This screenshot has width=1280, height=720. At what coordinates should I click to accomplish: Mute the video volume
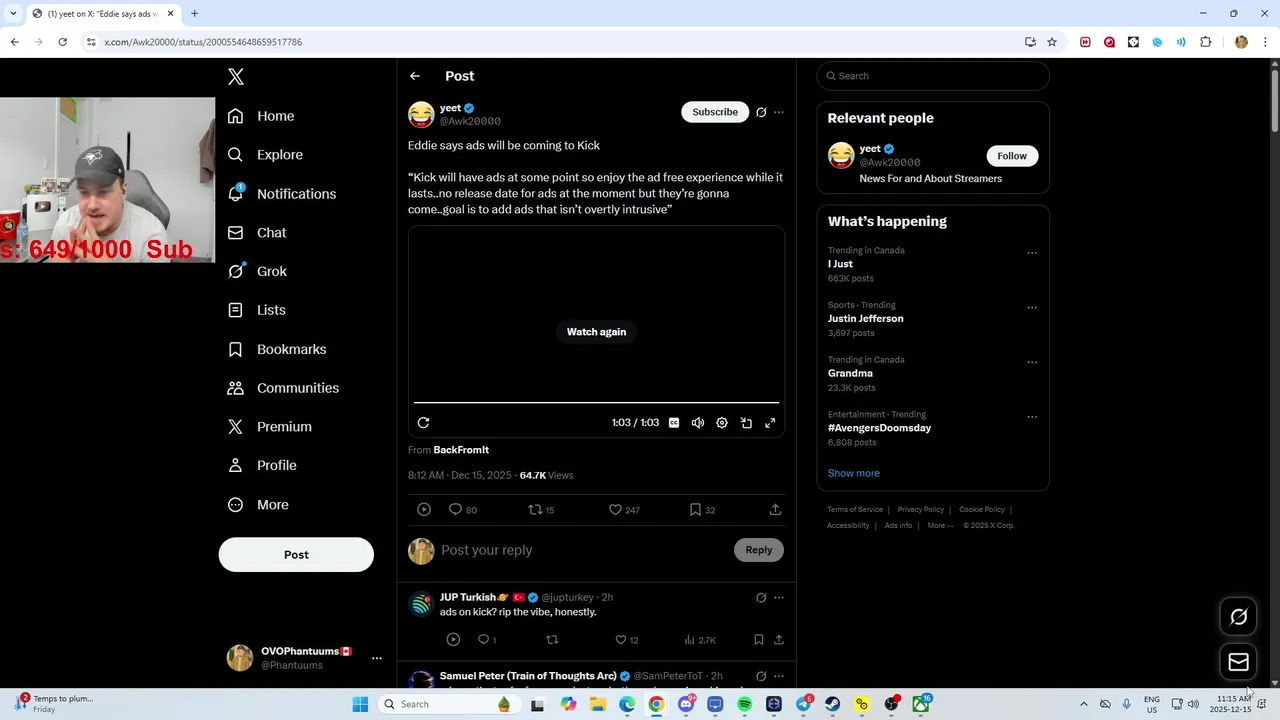pyautogui.click(x=698, y=423)
